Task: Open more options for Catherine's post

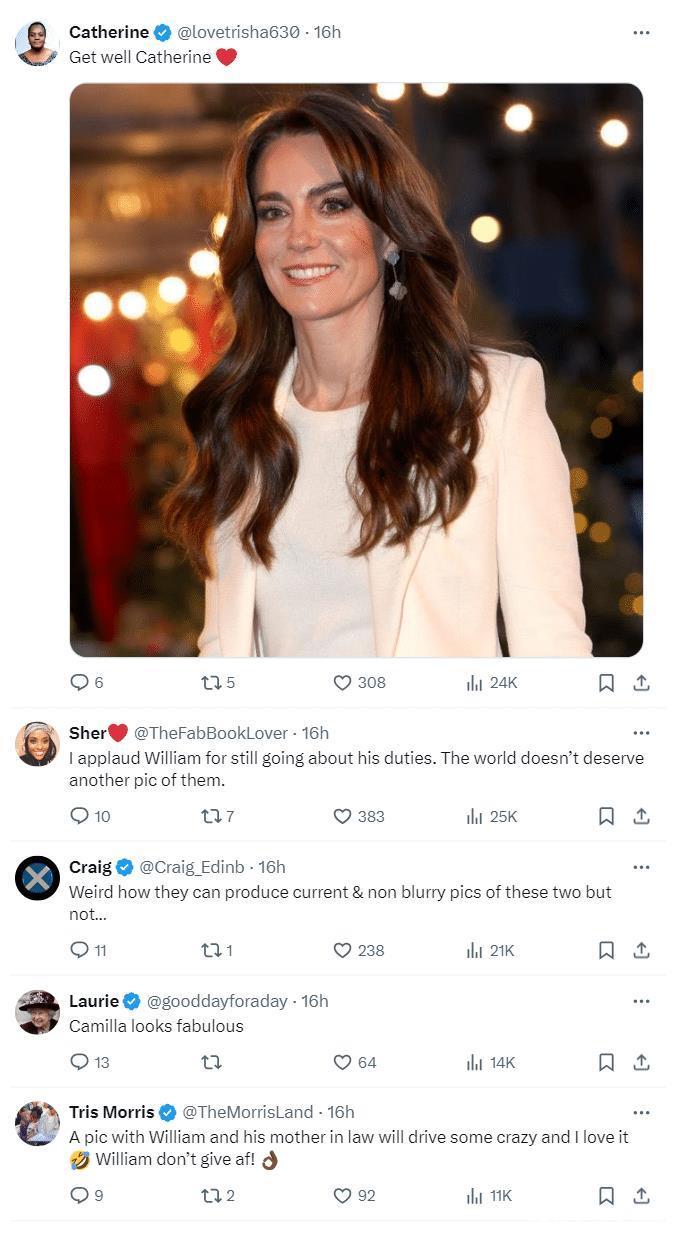Action: 641,32
